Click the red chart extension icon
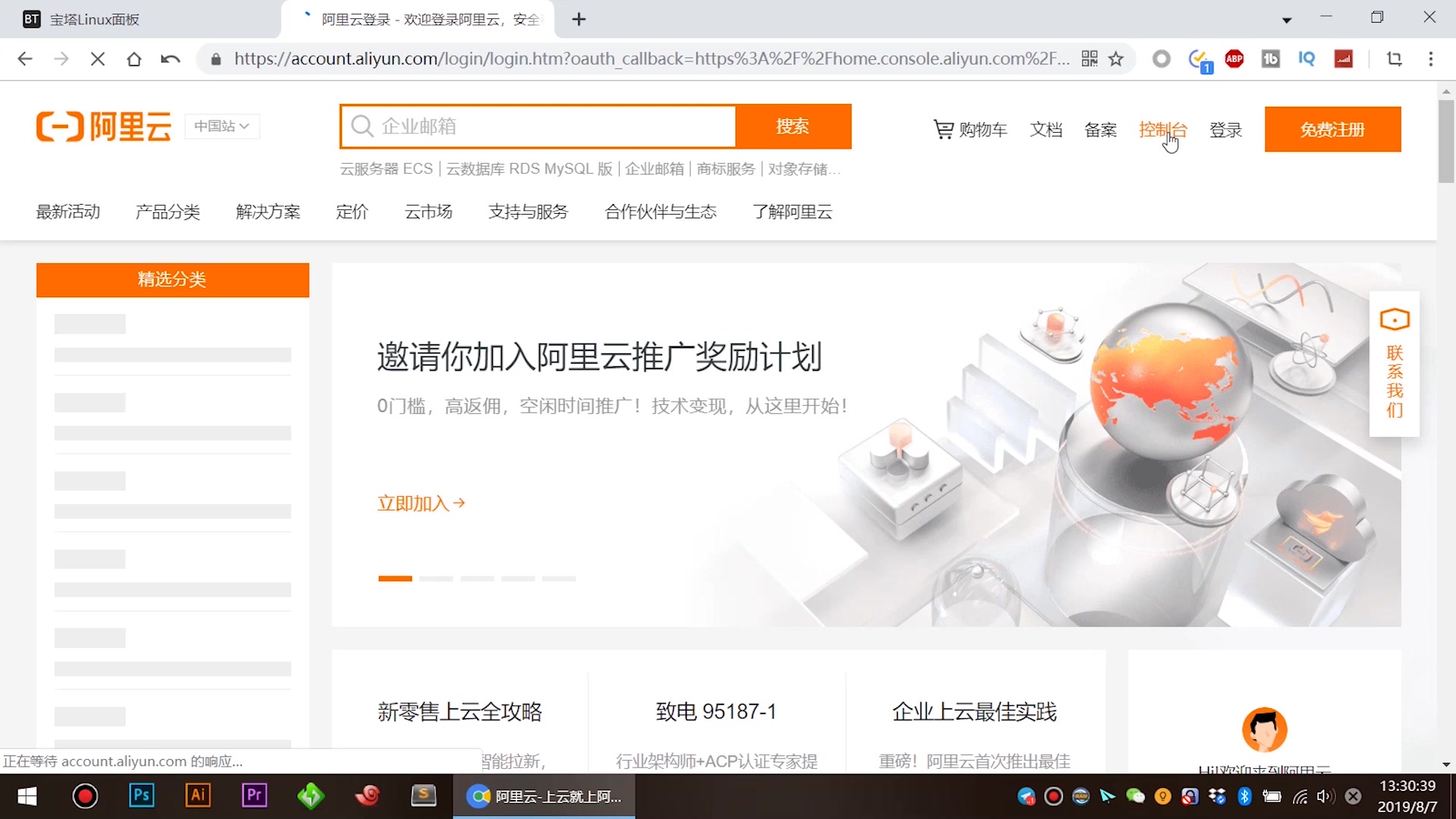 (1344, 59)
